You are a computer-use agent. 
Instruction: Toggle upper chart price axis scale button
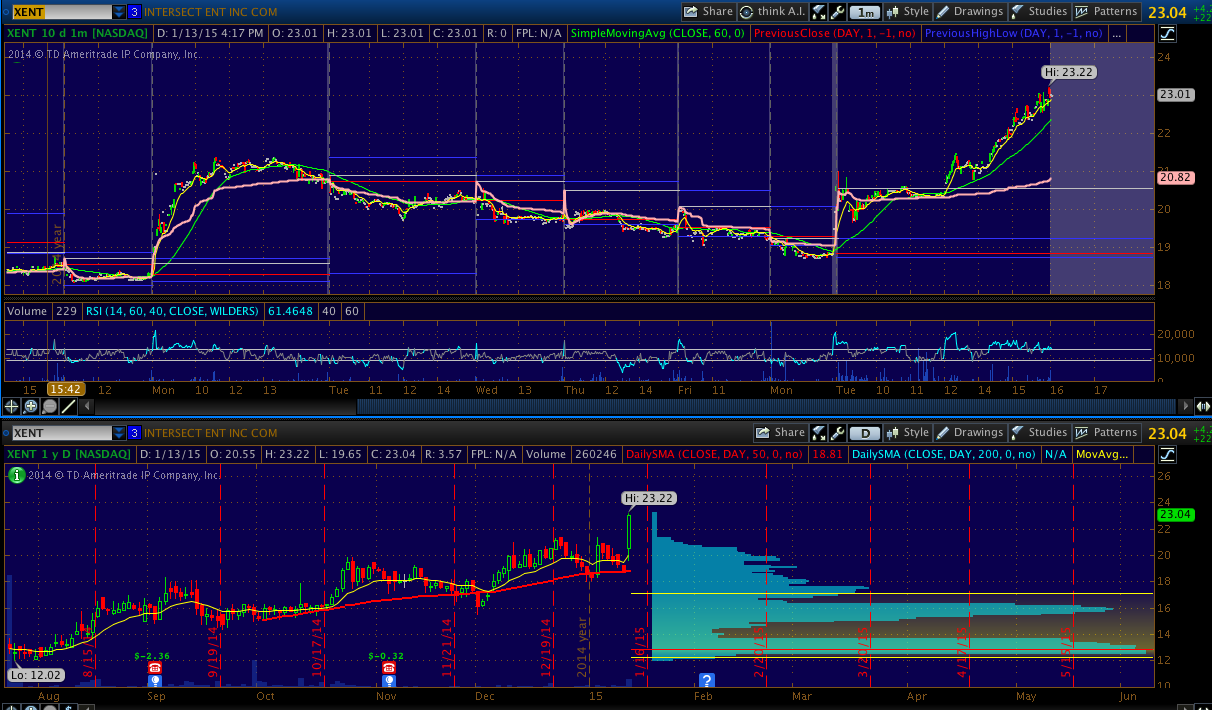pos(1168,33)
